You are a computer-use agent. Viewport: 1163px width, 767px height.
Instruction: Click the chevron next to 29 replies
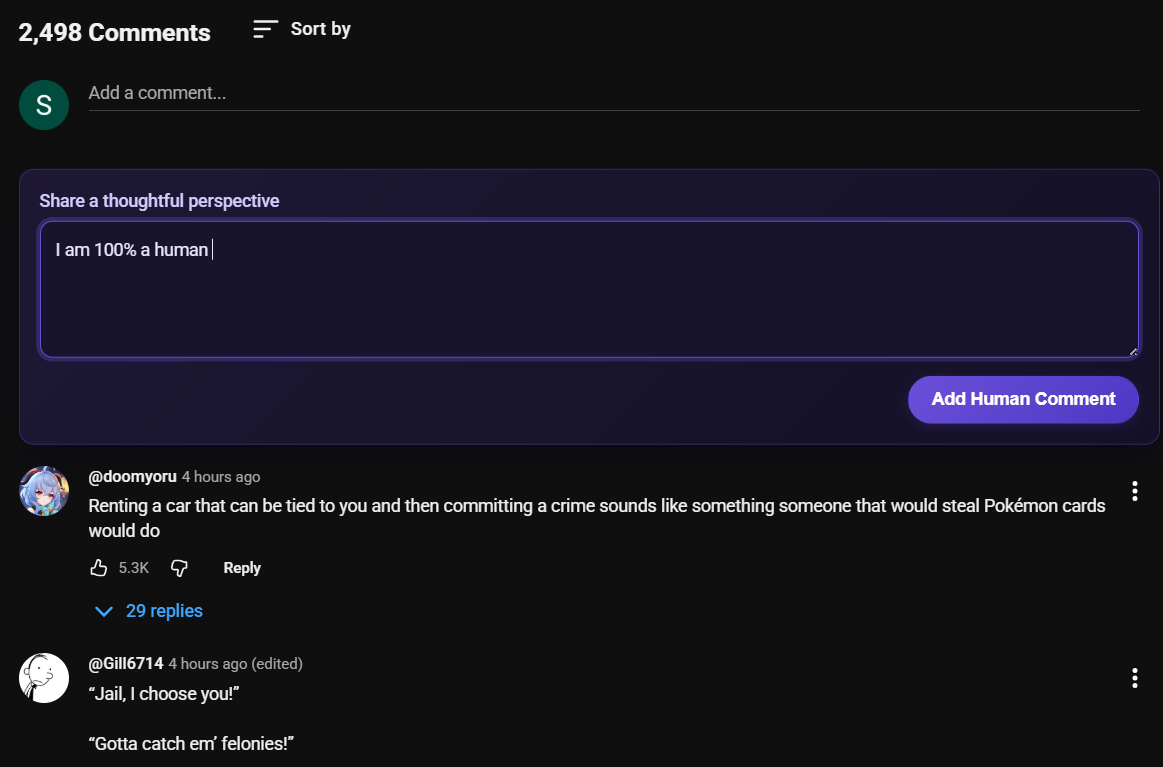click(x=103, y=611)
